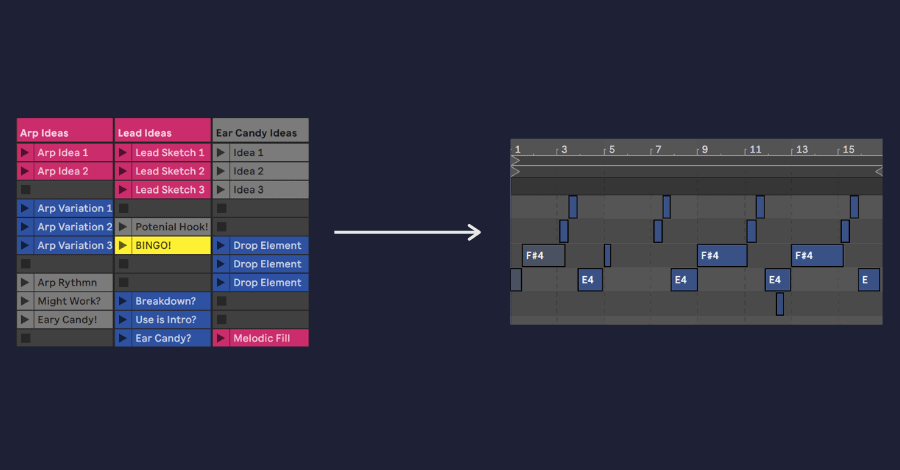Screen dimensions: 900x470
Task: Select the F#4 note starting at bar 13
Action: tap(817, 255)
